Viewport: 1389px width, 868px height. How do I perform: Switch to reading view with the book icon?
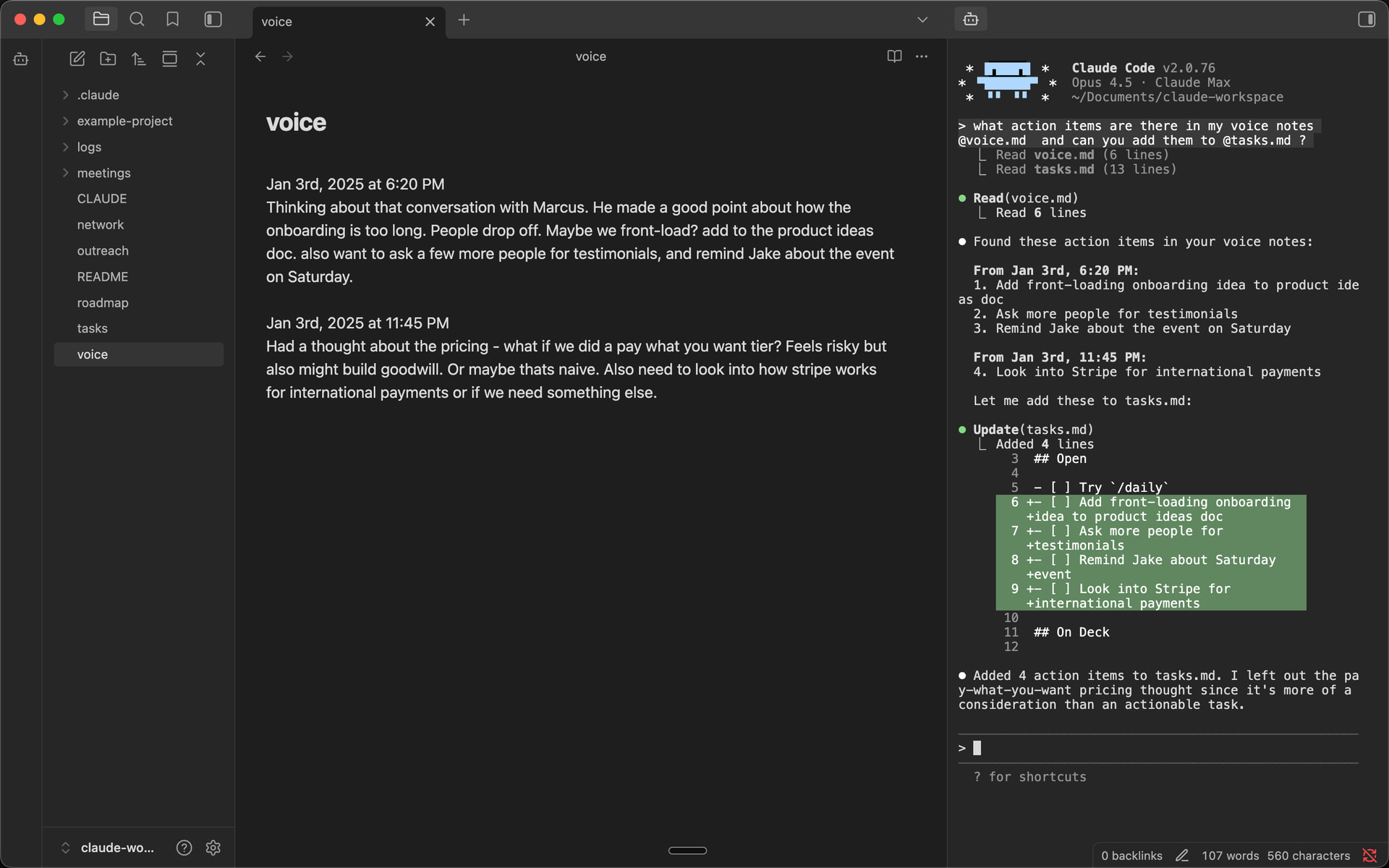click(894, 56)
